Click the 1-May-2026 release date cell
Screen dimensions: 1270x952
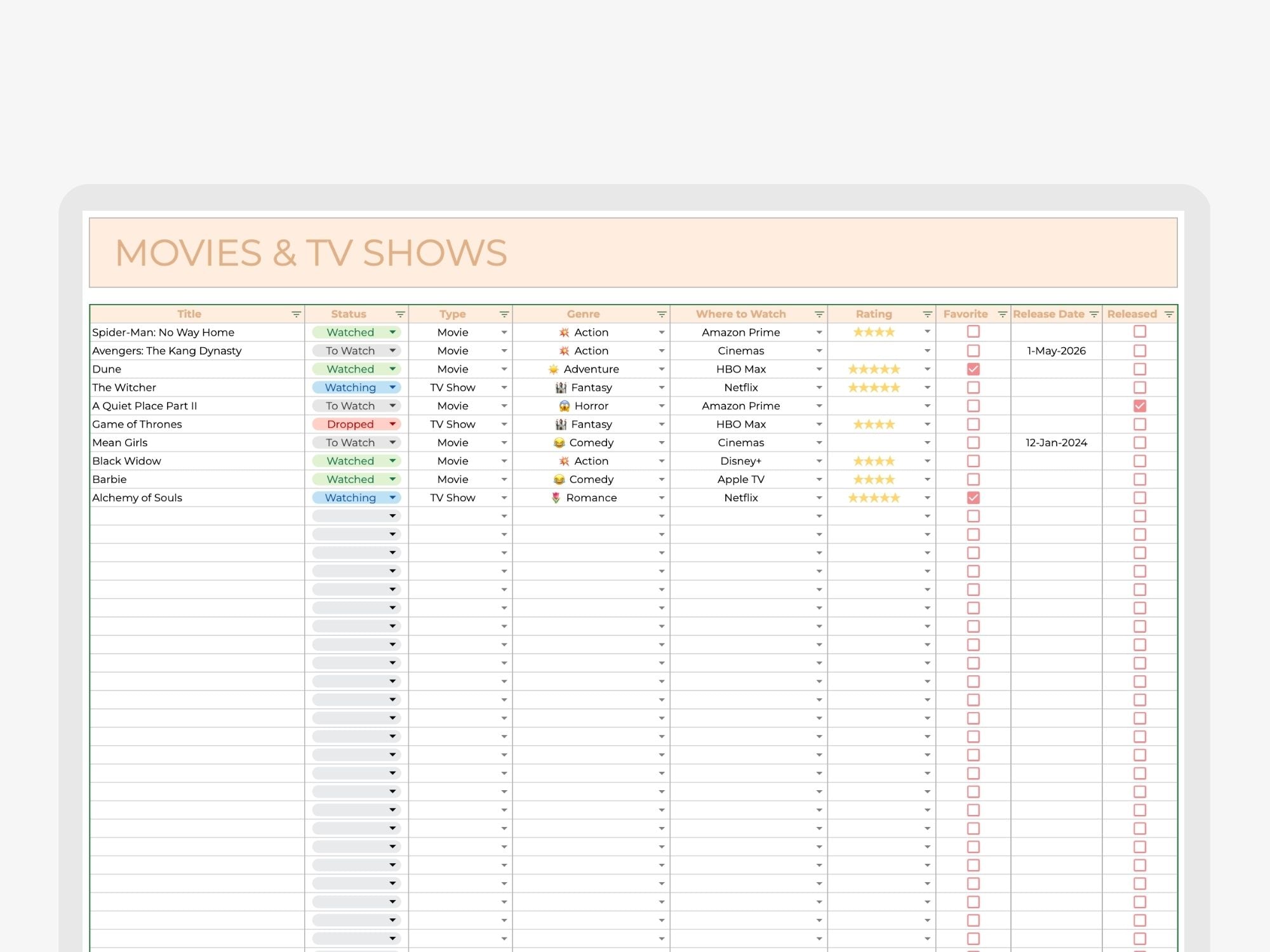[x=1056, y=350]
